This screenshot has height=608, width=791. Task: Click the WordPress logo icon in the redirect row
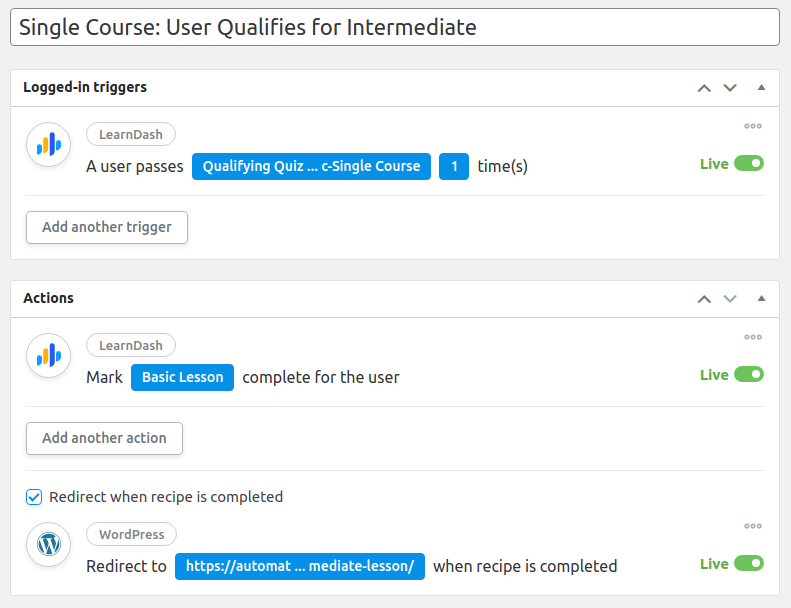pos(48,544)
